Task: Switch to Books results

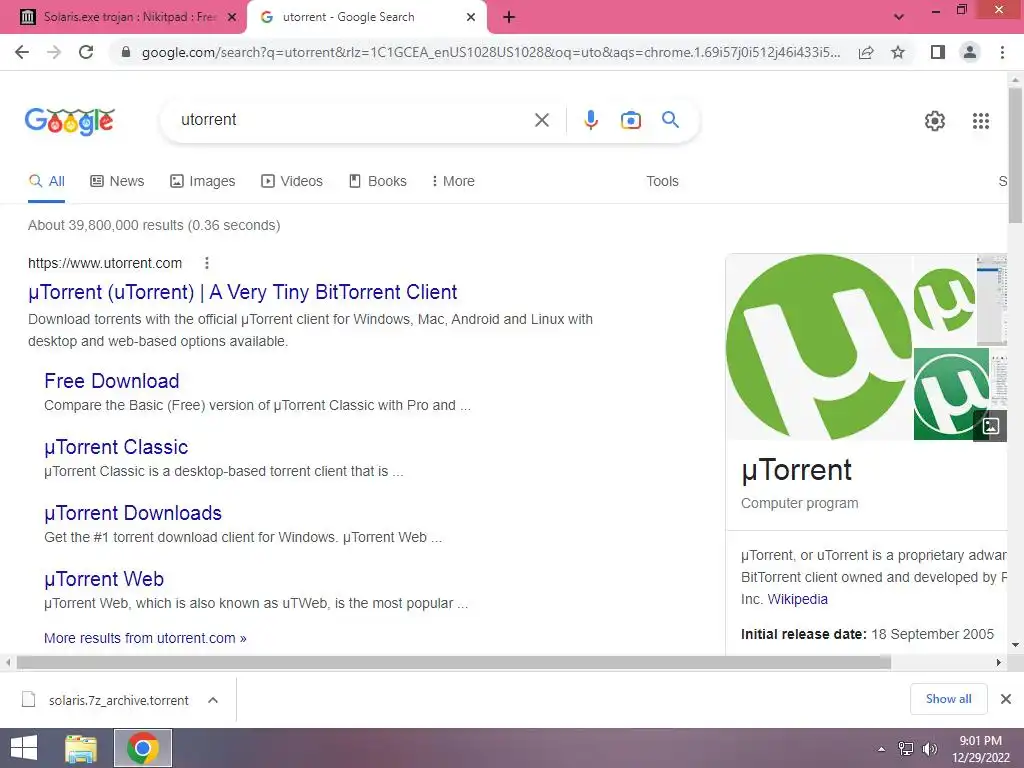Action: (x=377, y=182)
